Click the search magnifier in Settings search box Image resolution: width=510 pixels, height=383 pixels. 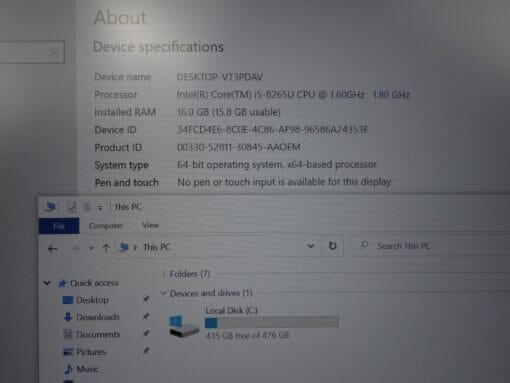[x=54, y=52]
